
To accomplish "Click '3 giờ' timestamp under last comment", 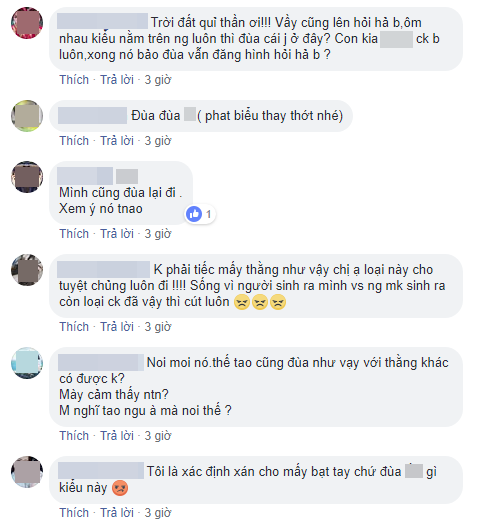I will click(x=158, y=513).
